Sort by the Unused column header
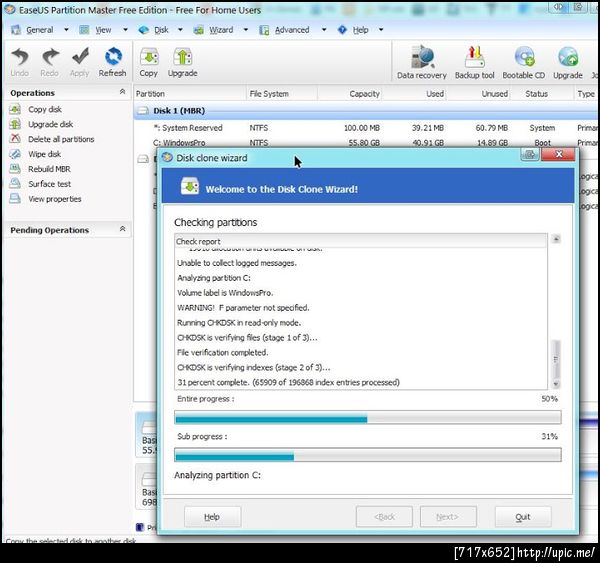The height and width of the screenshot is (563, 600). point(478,94)
